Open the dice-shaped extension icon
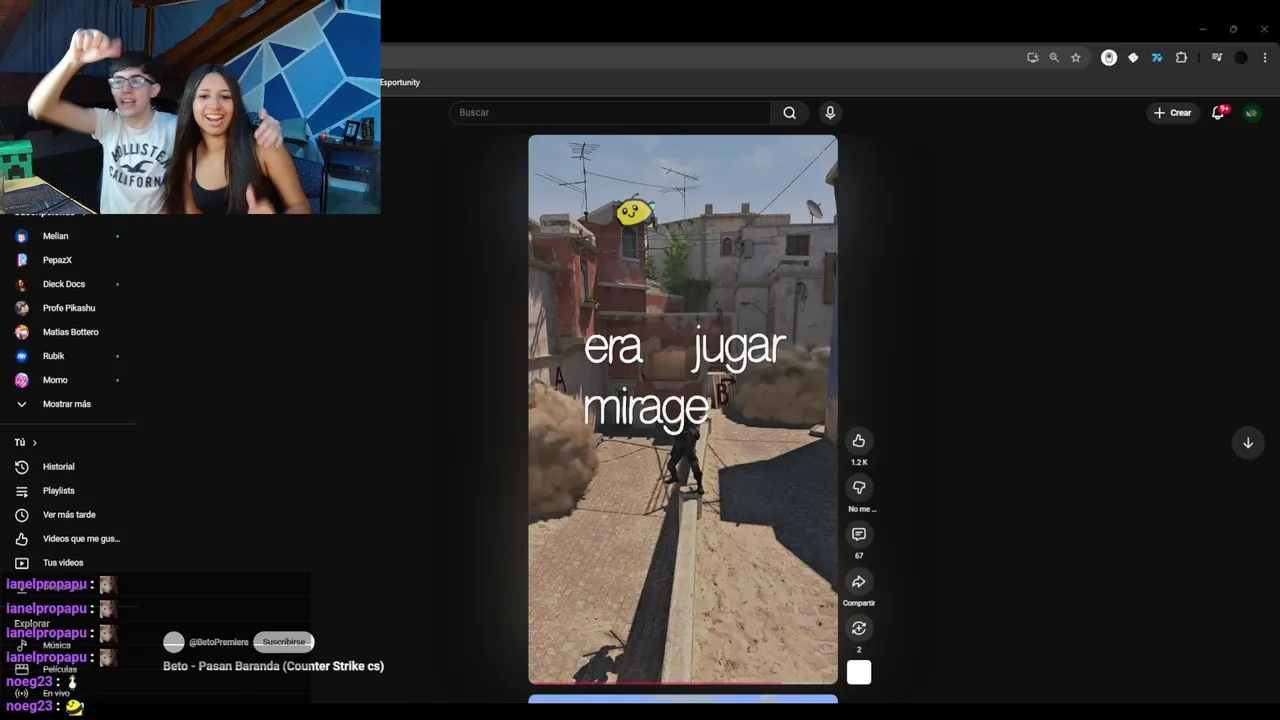Image resolution: width=1280 pixels, height=720 pixels. click(1133, 58)
